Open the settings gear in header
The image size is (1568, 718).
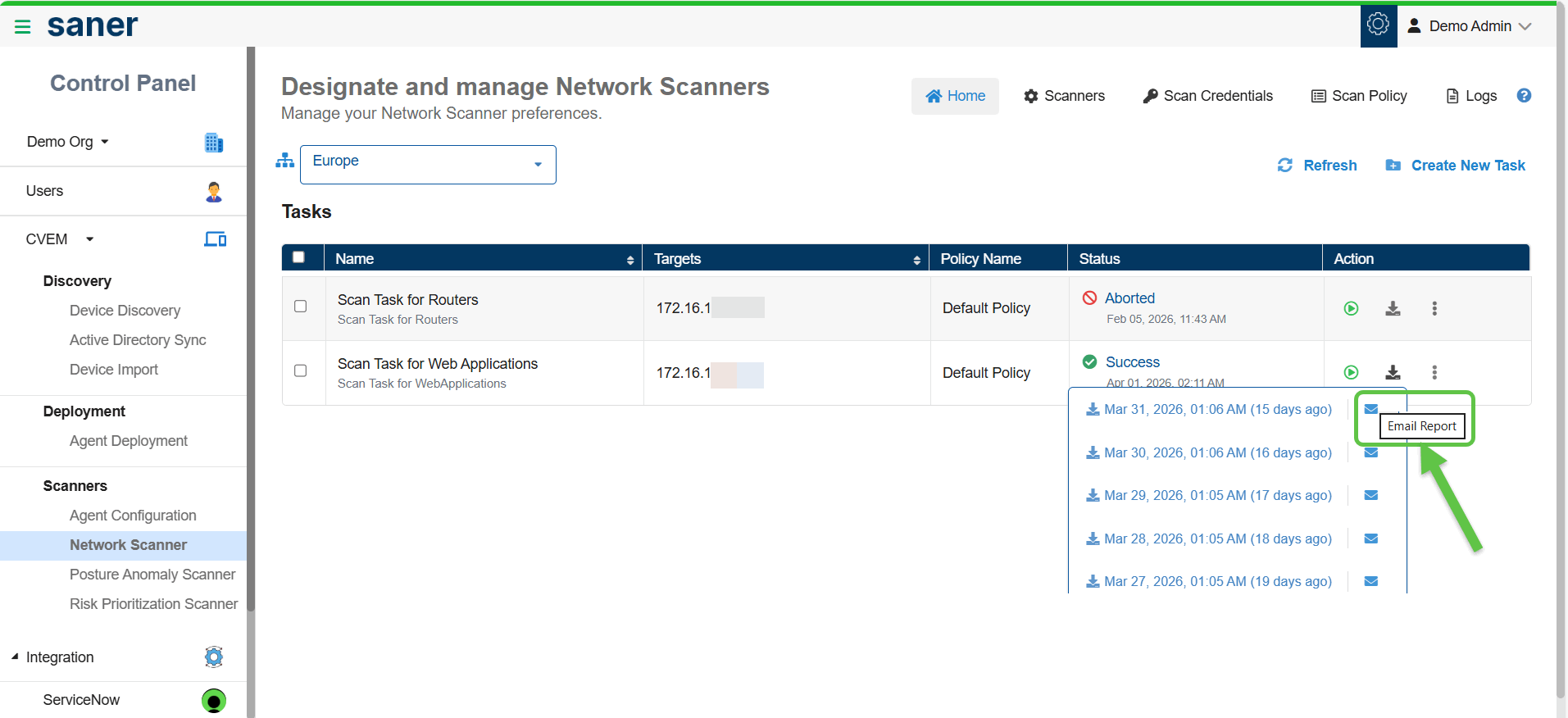(x=1379, y=25)
